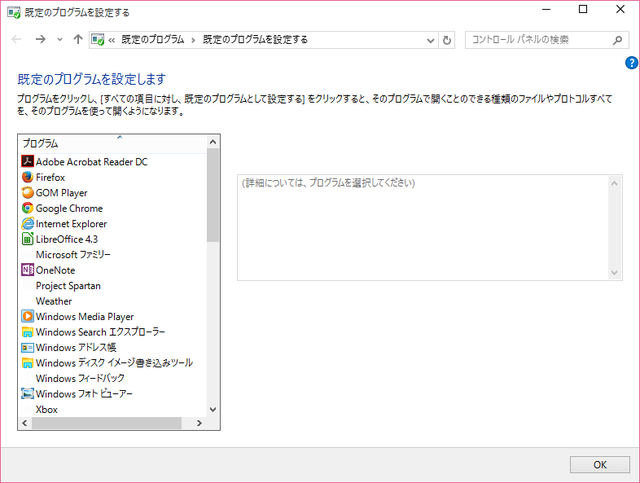Open help with the blue question mark

631,62
